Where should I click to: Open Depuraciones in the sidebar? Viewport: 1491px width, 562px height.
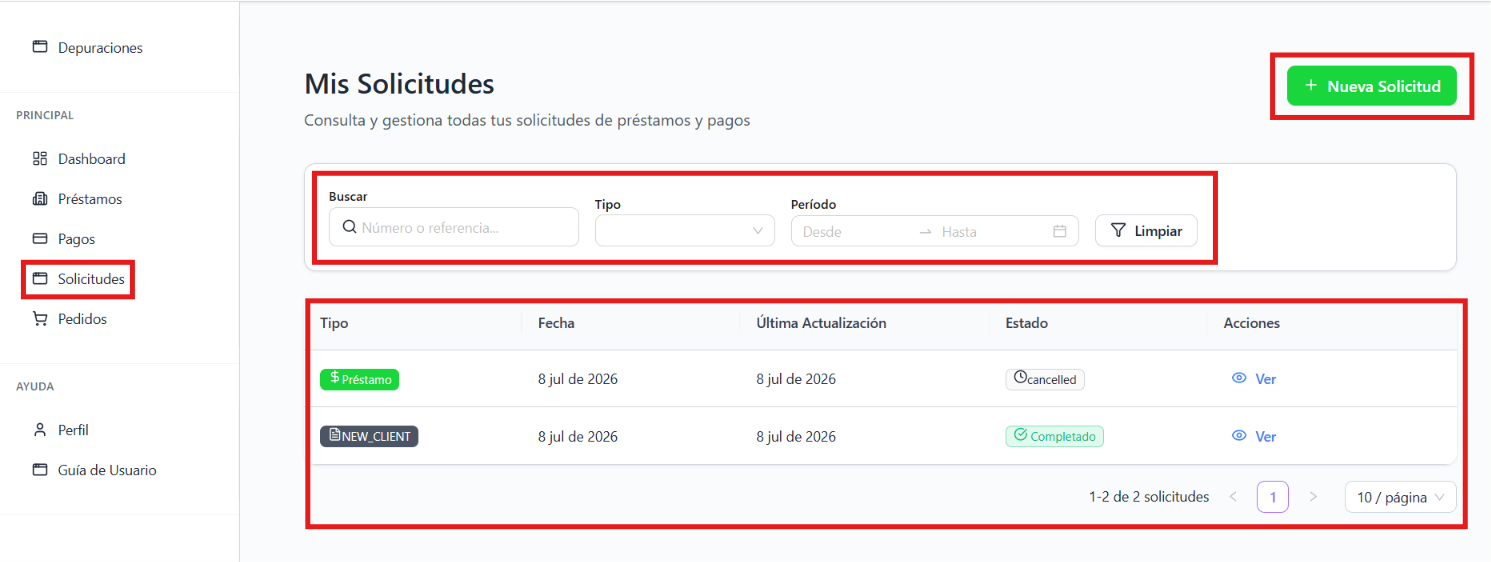coord(88,47)
